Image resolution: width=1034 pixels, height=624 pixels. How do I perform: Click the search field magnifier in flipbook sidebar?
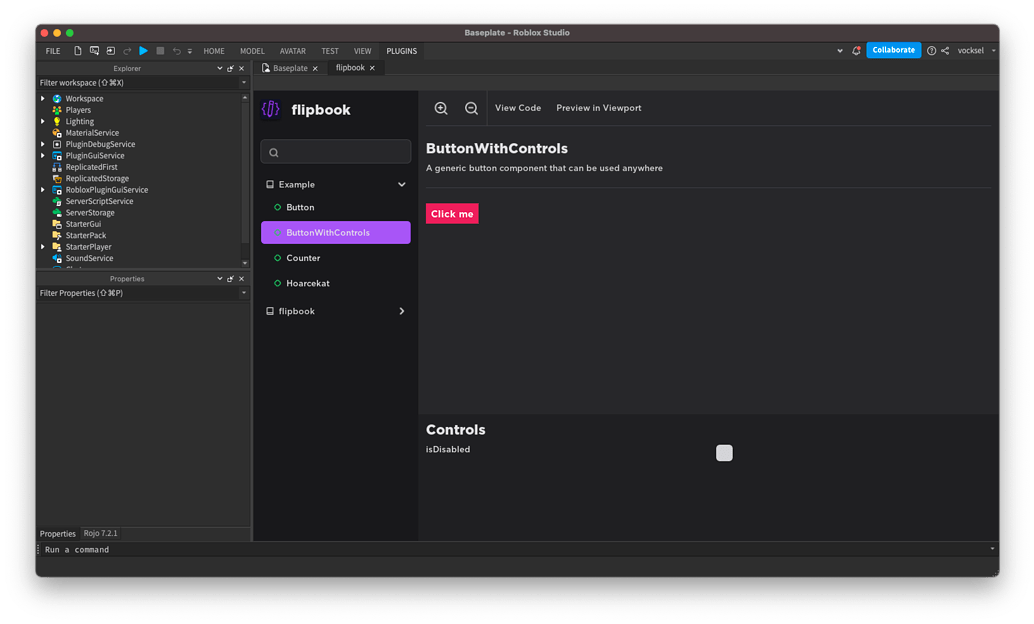click(x=273, y=151)
